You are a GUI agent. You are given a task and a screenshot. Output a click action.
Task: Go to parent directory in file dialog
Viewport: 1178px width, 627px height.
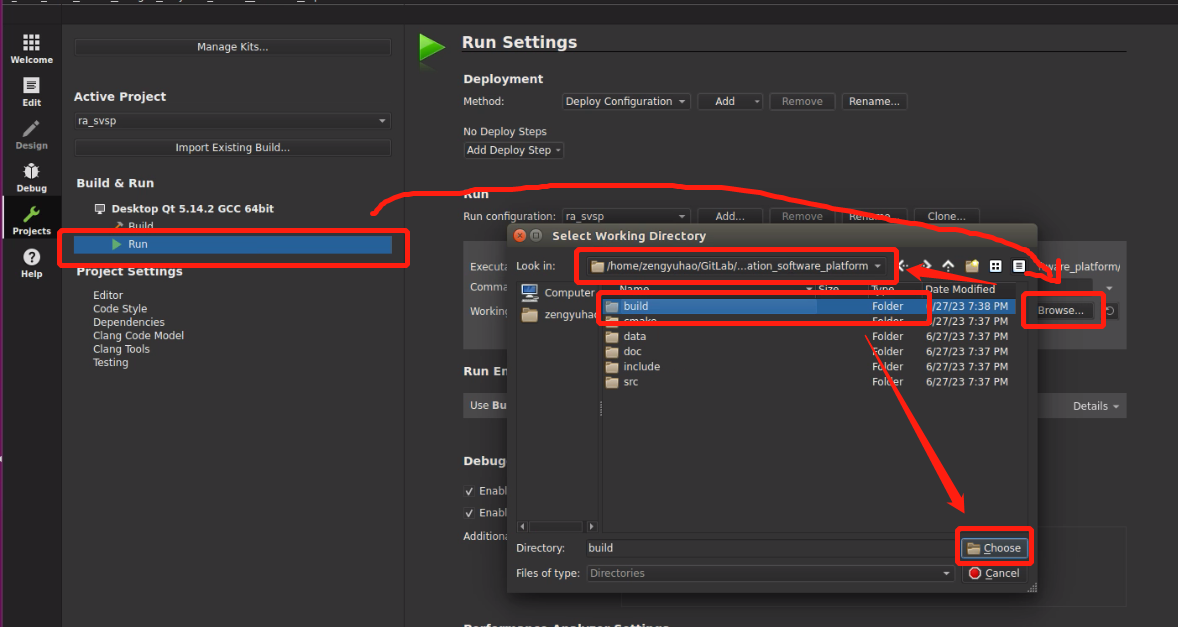point(948,266)
